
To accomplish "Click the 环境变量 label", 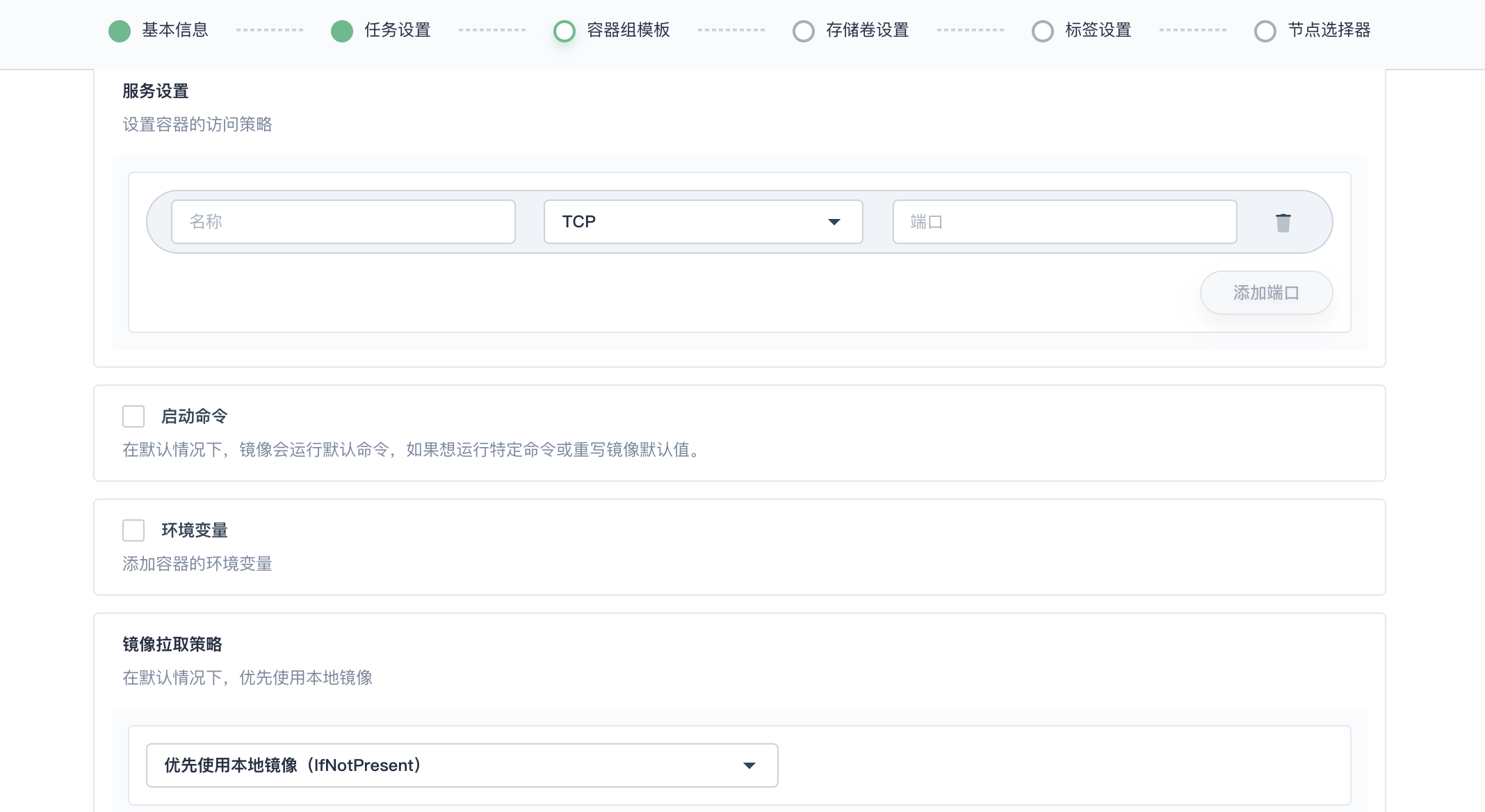I will pos(195,530).
